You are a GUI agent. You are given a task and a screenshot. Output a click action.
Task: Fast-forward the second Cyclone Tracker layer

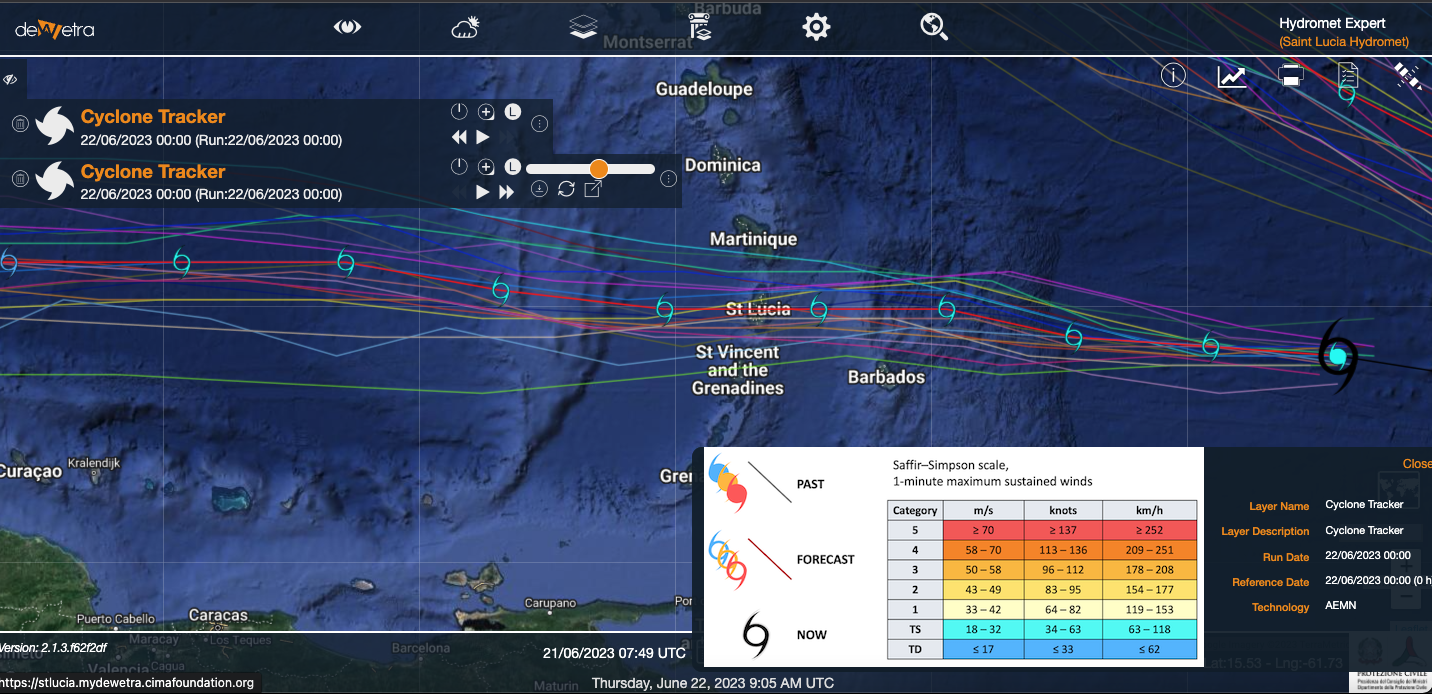[507, 192]
